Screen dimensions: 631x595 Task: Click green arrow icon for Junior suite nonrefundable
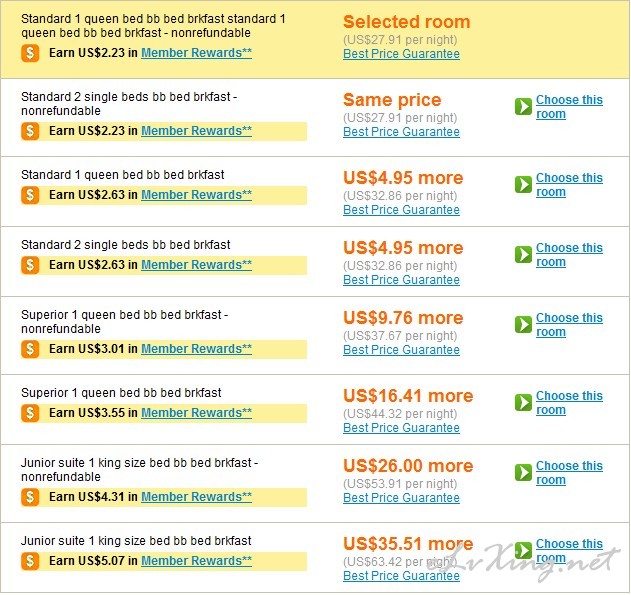coord(523,473)
